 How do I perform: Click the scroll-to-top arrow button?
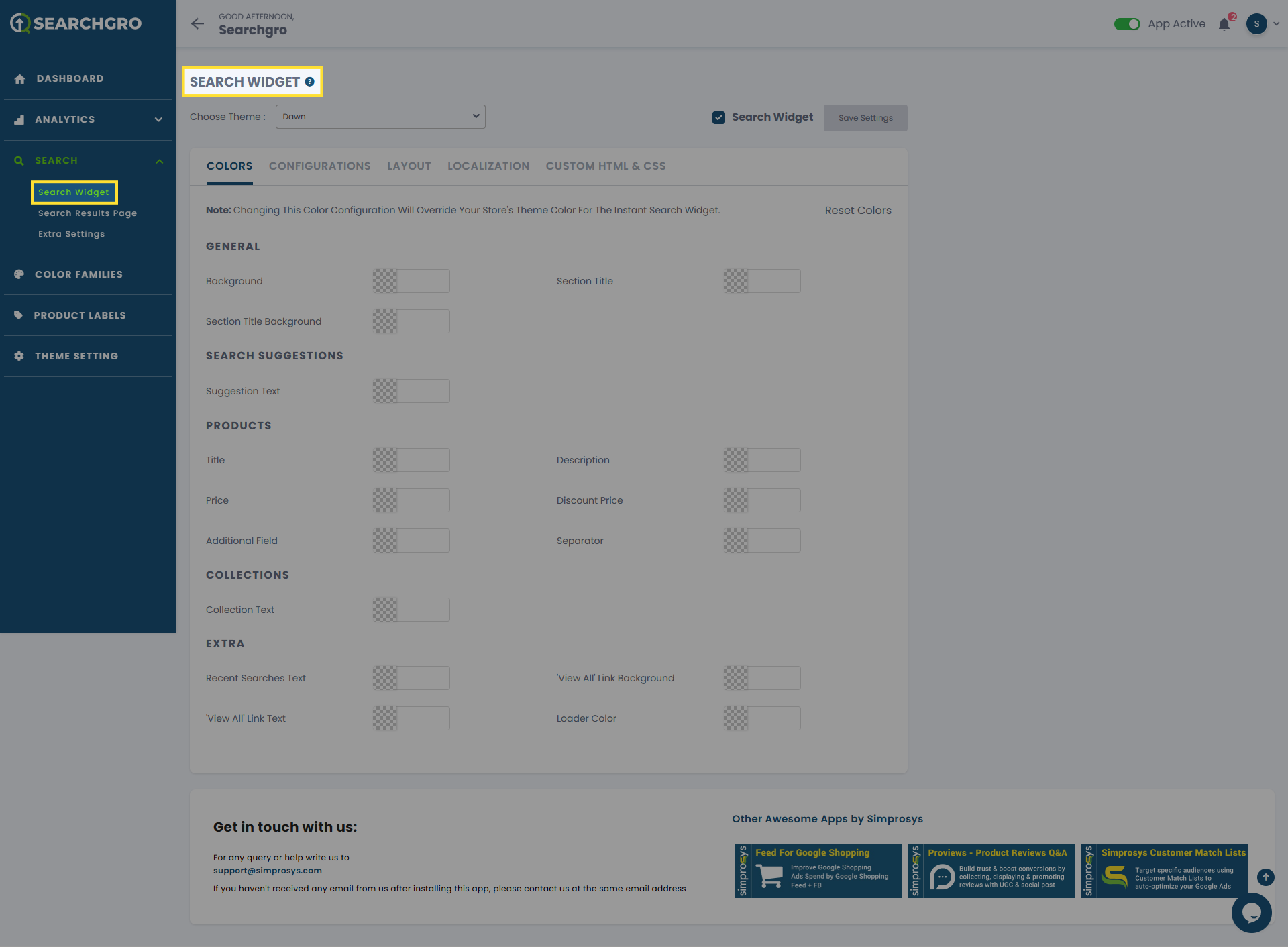(x=1265, y=877)
